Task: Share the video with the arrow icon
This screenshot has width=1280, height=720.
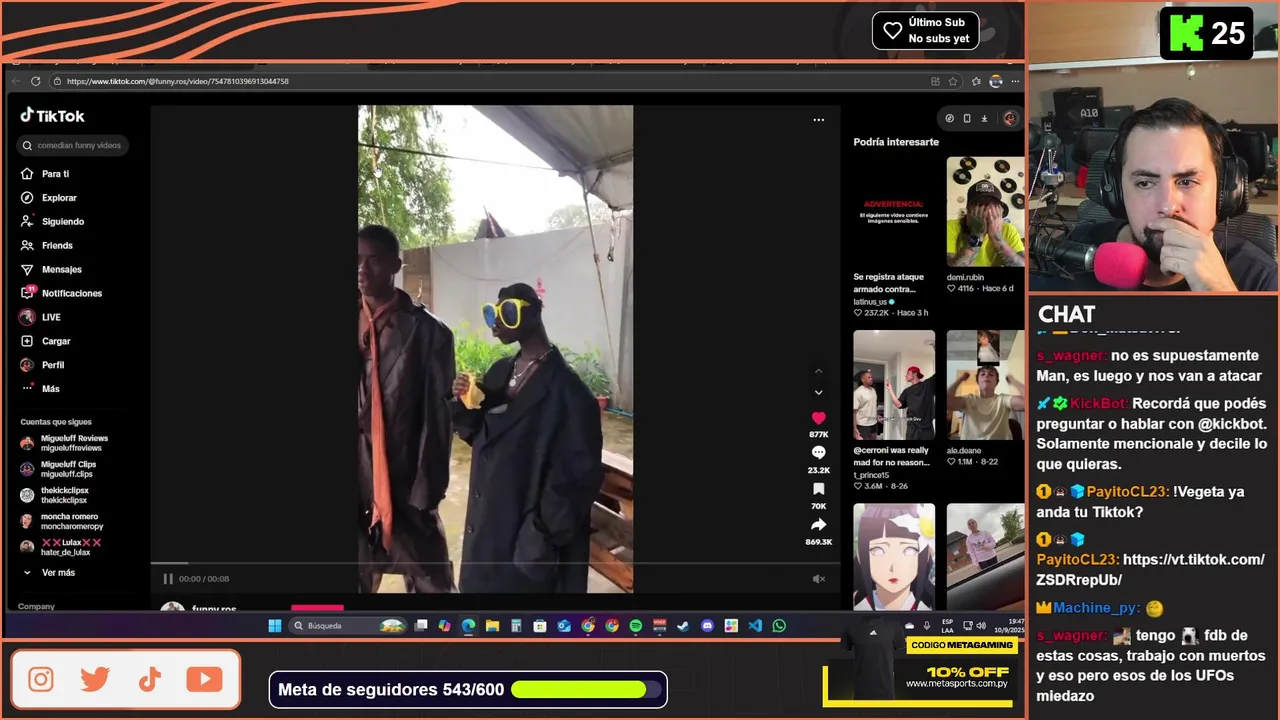Action: pyautogui.click(x=818, y=525)
